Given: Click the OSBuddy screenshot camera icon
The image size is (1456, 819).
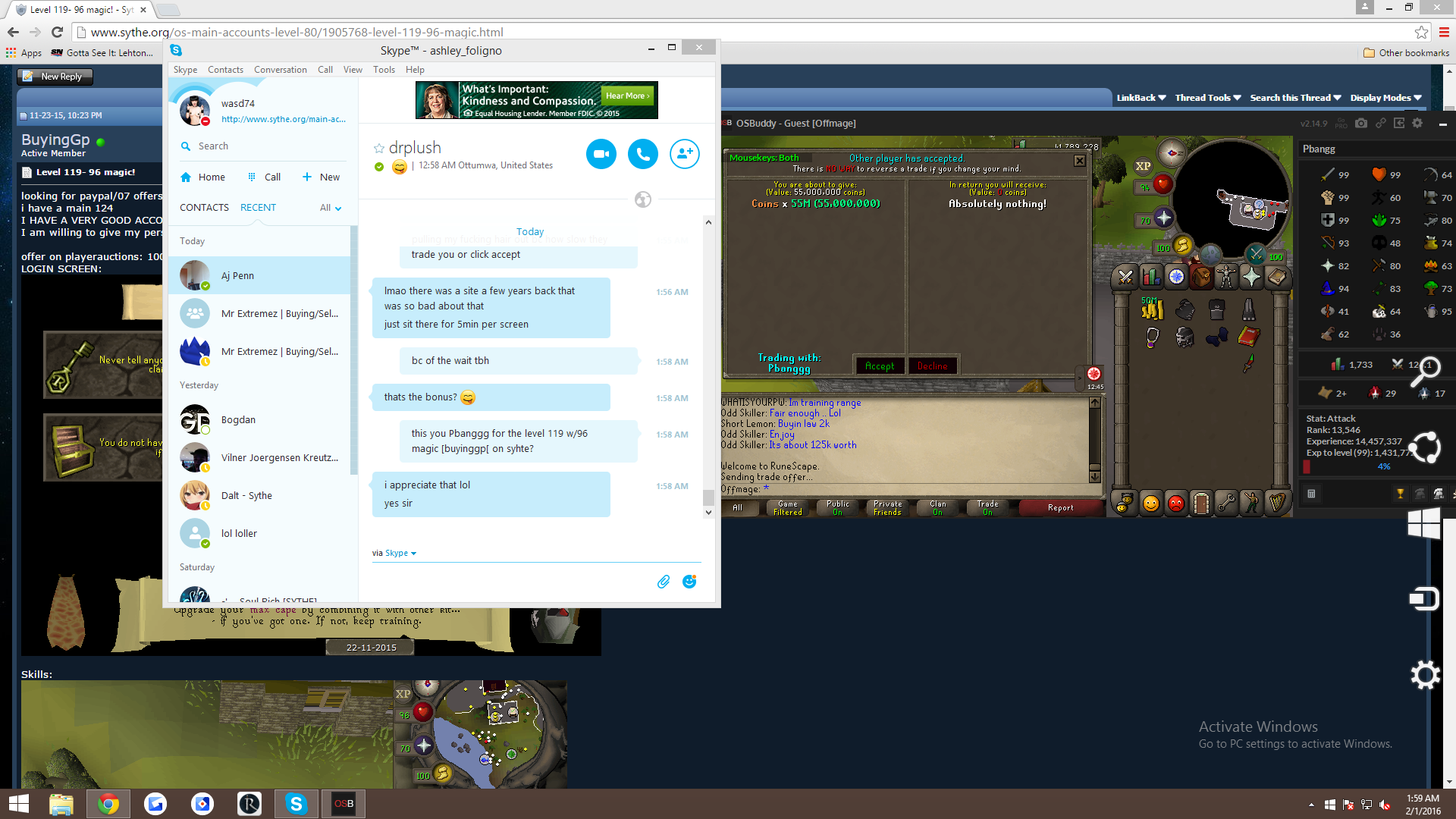Looking at the screenshot, I should click(x=1361, y=123).
